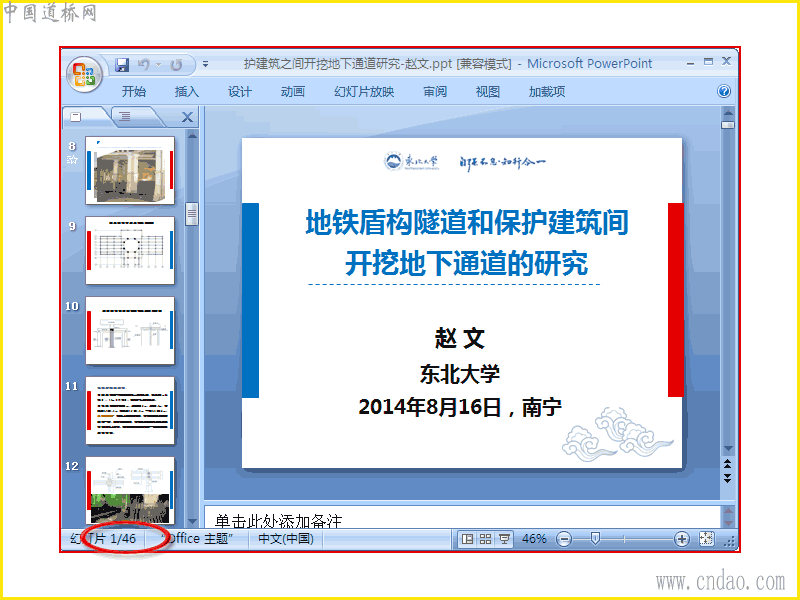The image size is (800, 600).
Task: Click the Redo icon in quick access toolbar
Action: click(x=177, y=65)
